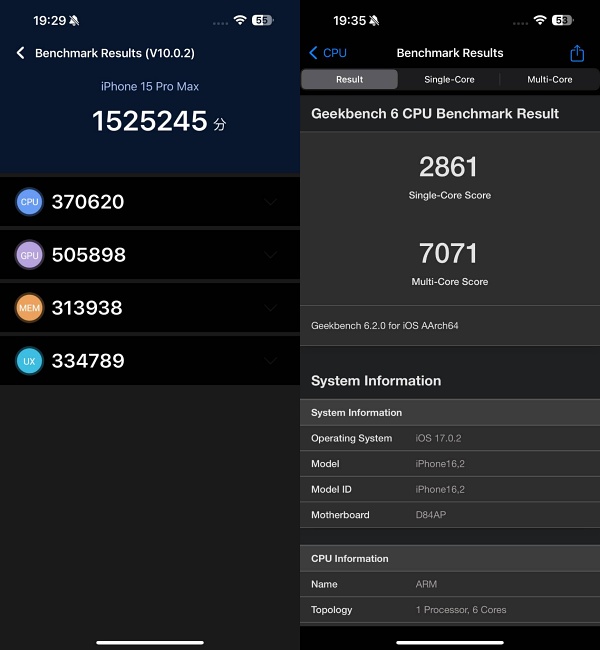This screenshot has height=650, width=600.
Task: Select the Result tab
Action: 350,79
